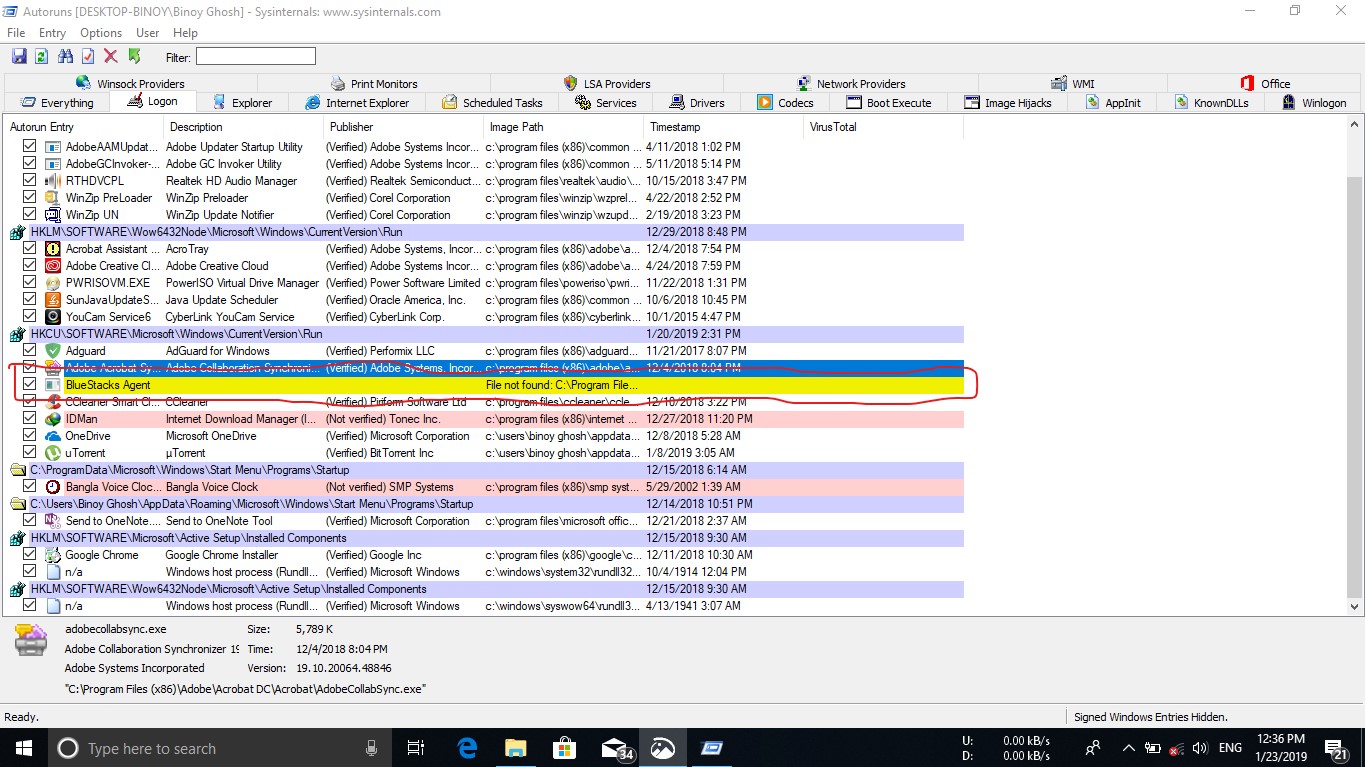This screenshot has height=767, width=1365.
Task: Open the User menu
Action: (x=147, y=33)
